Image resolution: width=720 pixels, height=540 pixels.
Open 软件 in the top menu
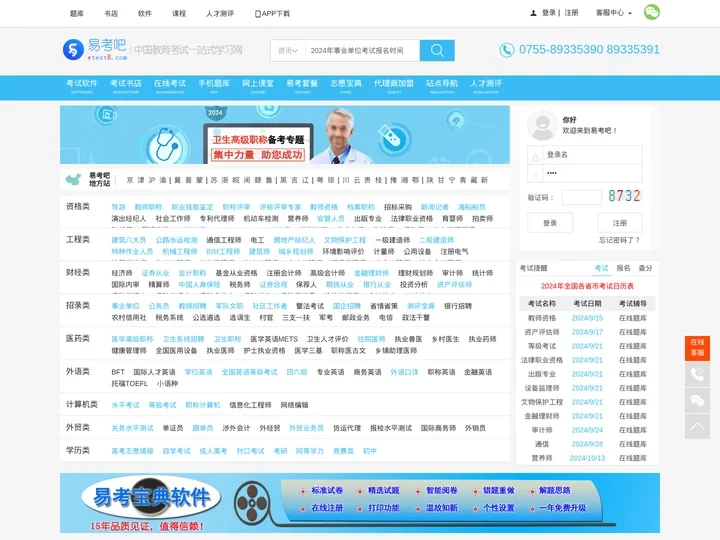click(145, 14)
